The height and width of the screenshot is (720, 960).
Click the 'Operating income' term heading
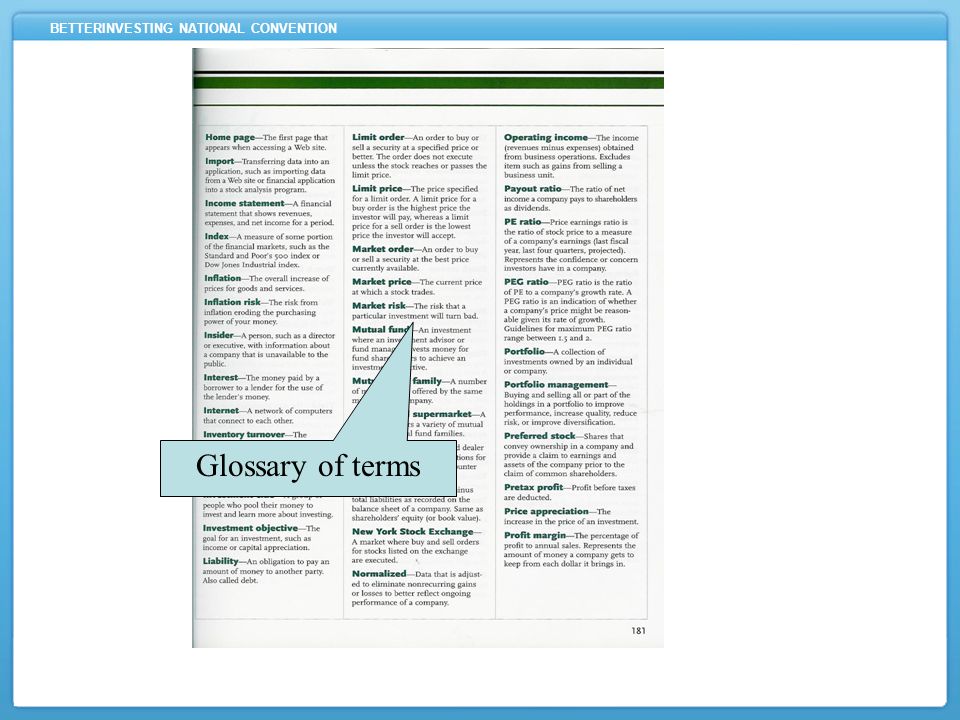[546, 137]
